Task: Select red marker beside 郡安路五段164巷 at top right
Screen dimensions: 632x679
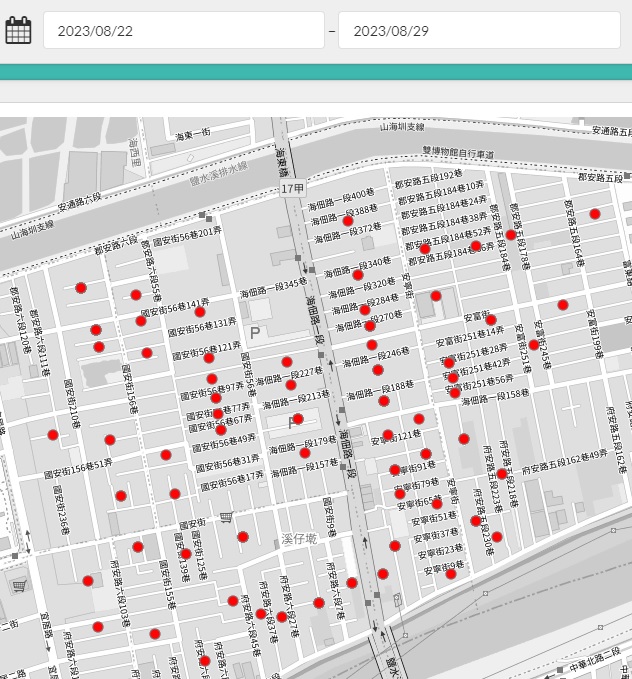Action: 595,214
